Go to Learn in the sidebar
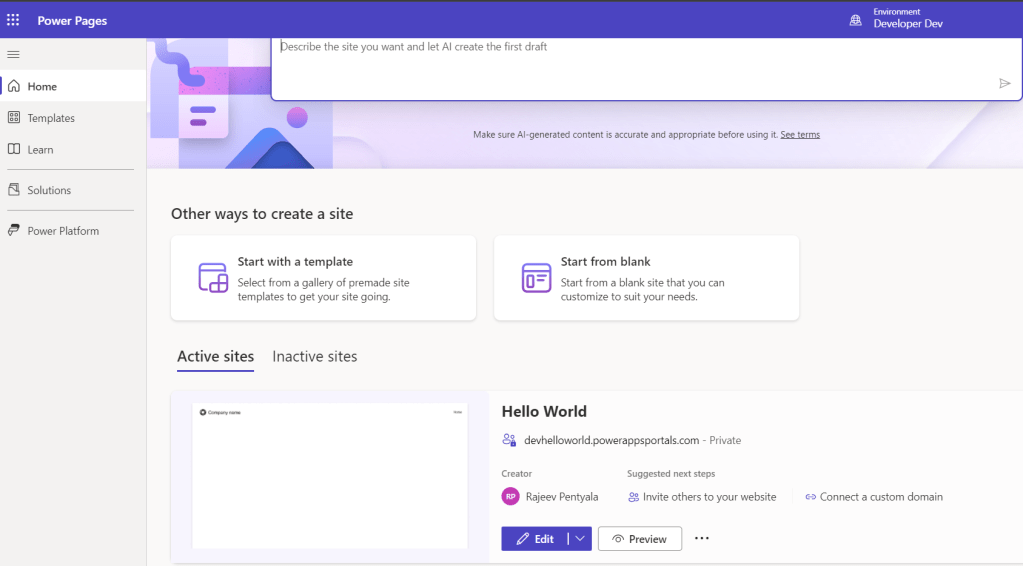This screenshot has height=566, width=1023. pyautogui.click(x=40, y=150)
